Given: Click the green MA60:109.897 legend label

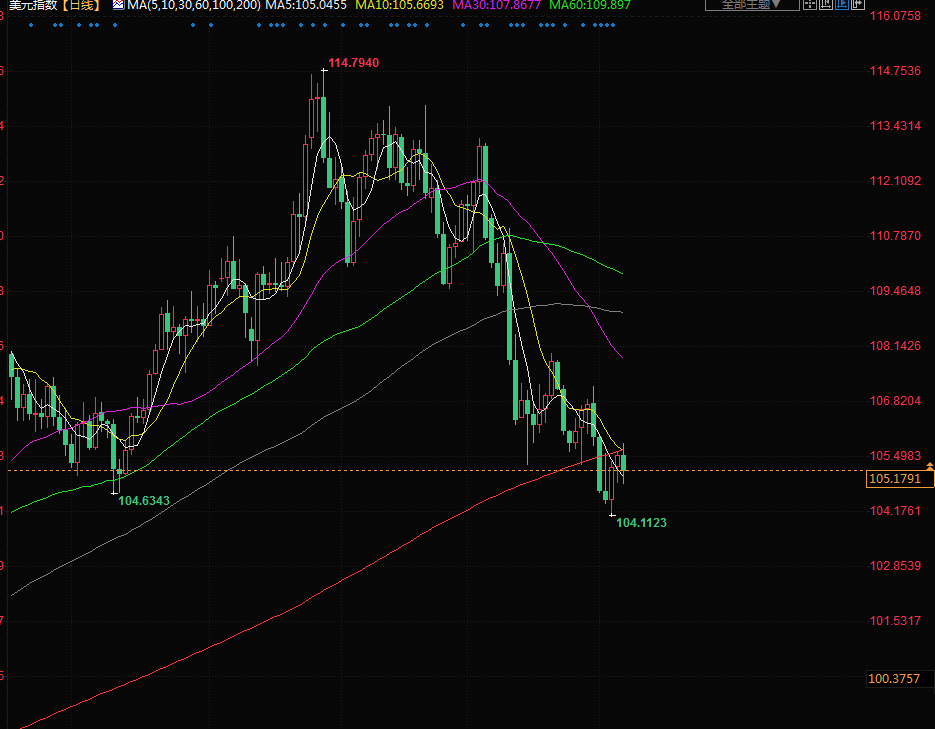Looking at the screenshot, I should click(590, 5).
